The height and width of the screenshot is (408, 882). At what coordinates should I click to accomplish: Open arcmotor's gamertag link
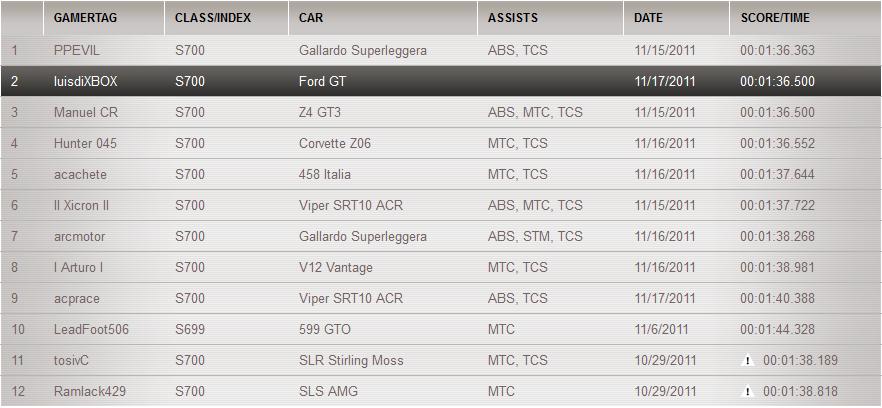(x=79, y=236)
